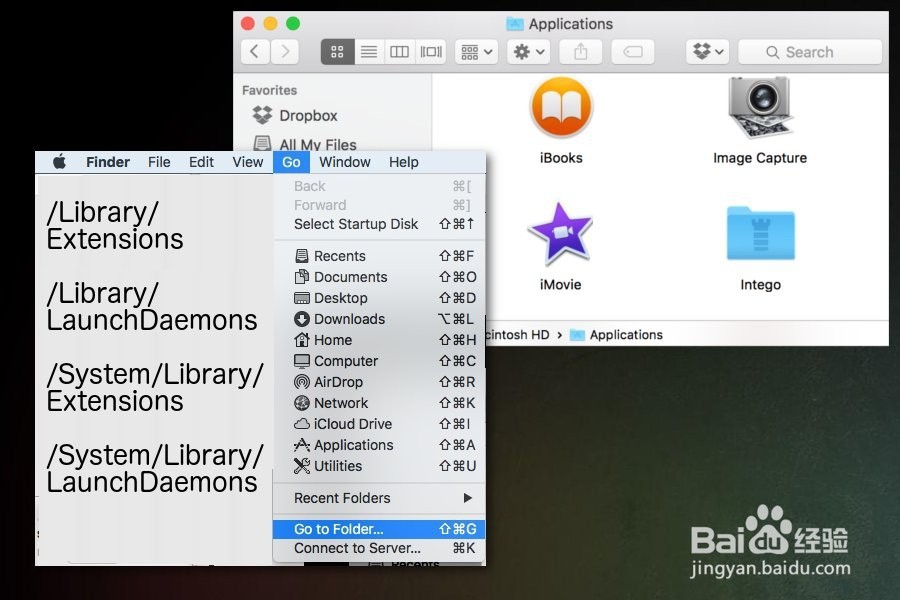Click the Edit Tags toolbar button
This screenshot has width=900, height=600.
pyautogui.click(x=633, y=52)
